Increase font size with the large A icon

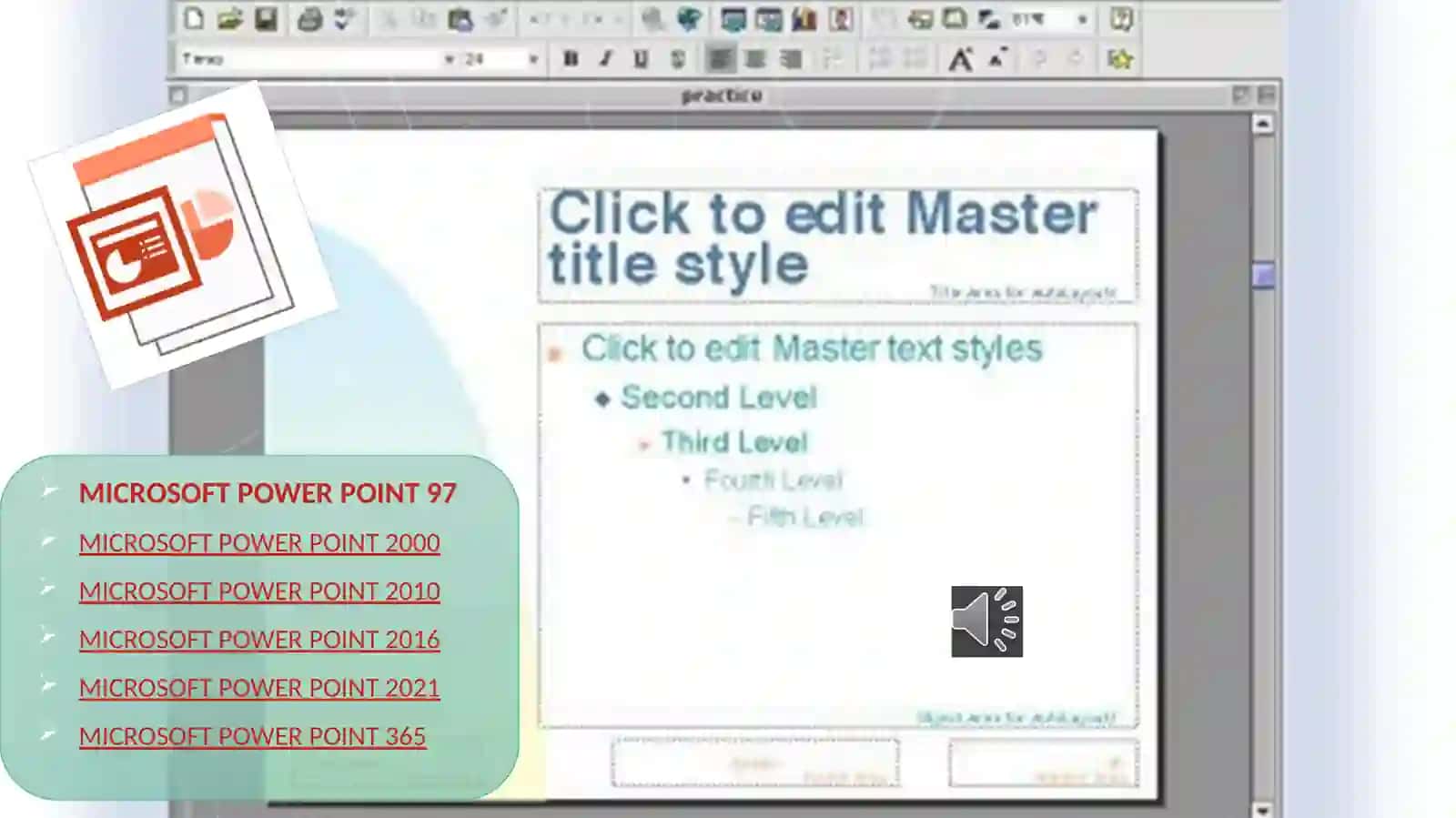(x=960, y=59)
